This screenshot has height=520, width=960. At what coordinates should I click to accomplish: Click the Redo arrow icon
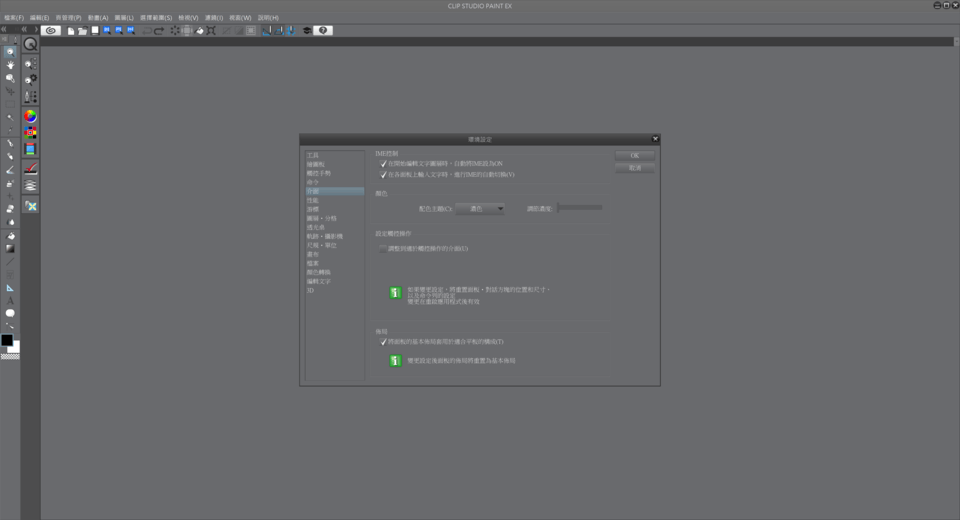[159, 31]
